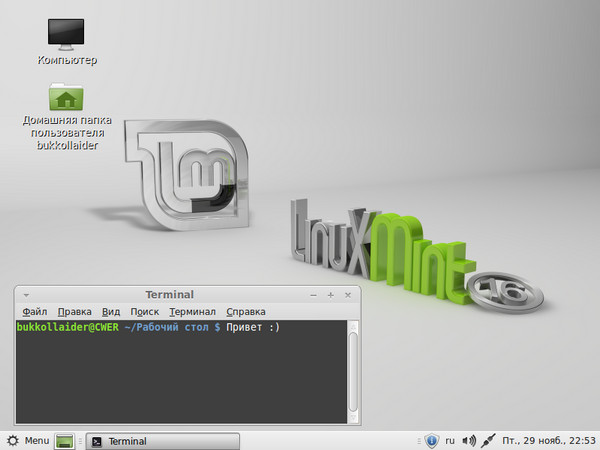This screenshot has width=600, height=450.
Task: Maximize the Terminal window with plus button
Action: pos(330,295)
